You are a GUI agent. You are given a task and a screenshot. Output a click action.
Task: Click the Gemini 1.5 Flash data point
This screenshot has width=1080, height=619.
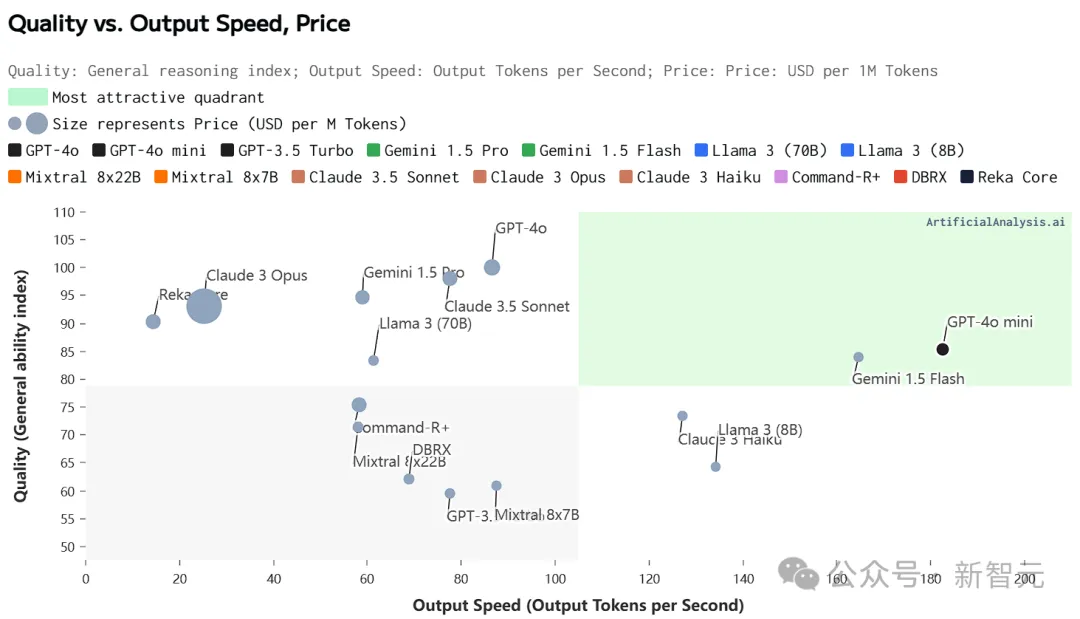pos(858,357)
